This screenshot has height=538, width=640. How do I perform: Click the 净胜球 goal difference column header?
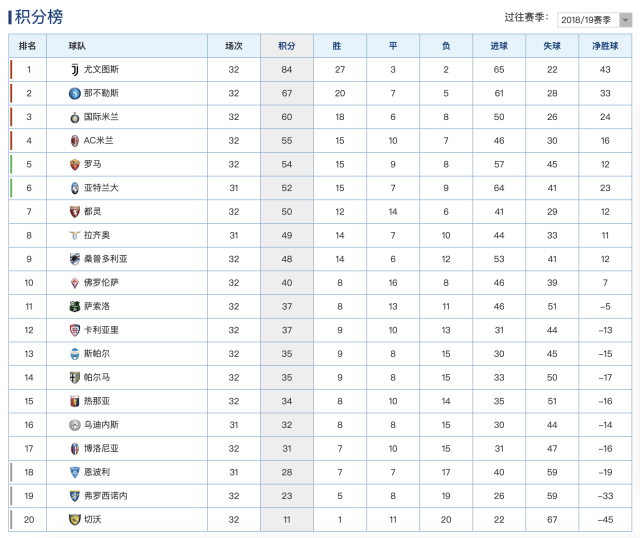pyautogui.click(x=605, y=46)
